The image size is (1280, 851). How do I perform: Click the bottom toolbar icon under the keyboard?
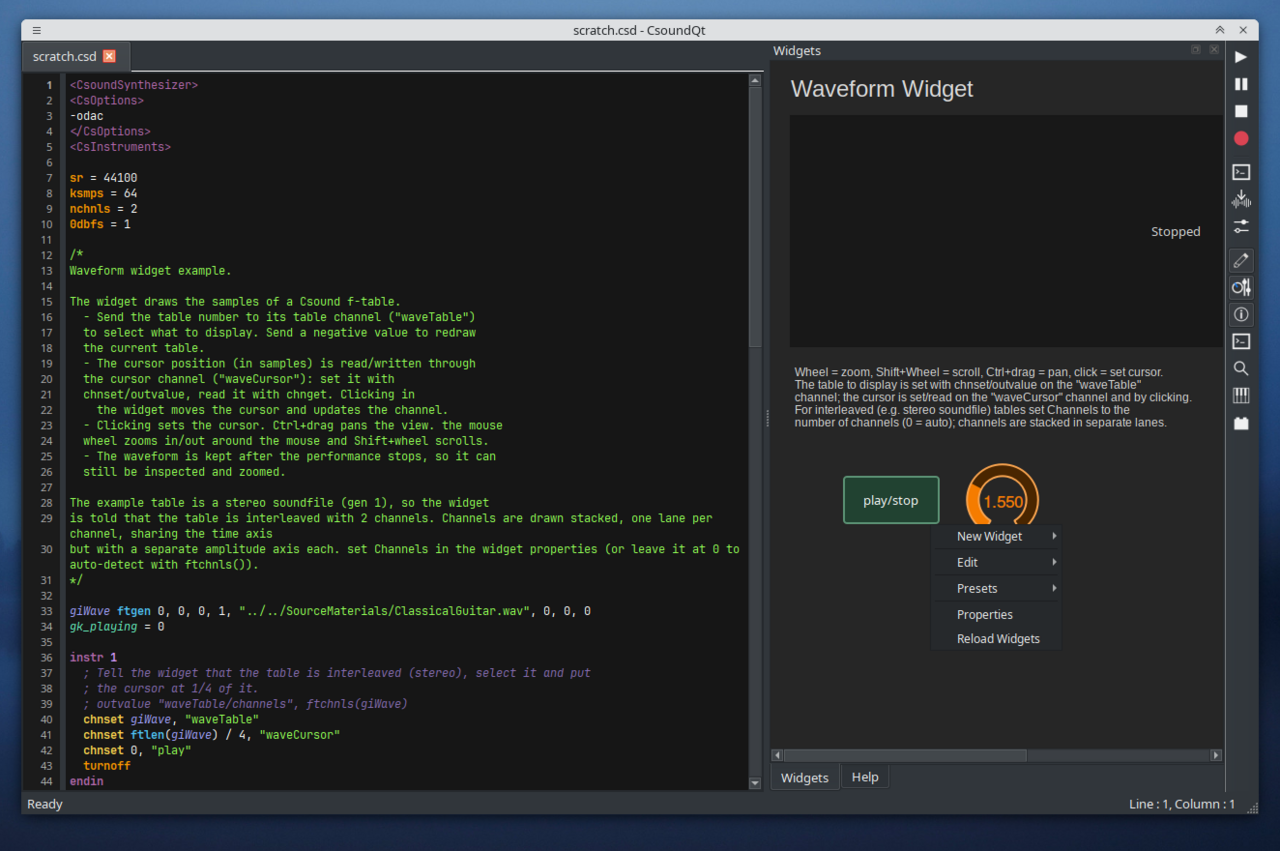(1241, 423)
